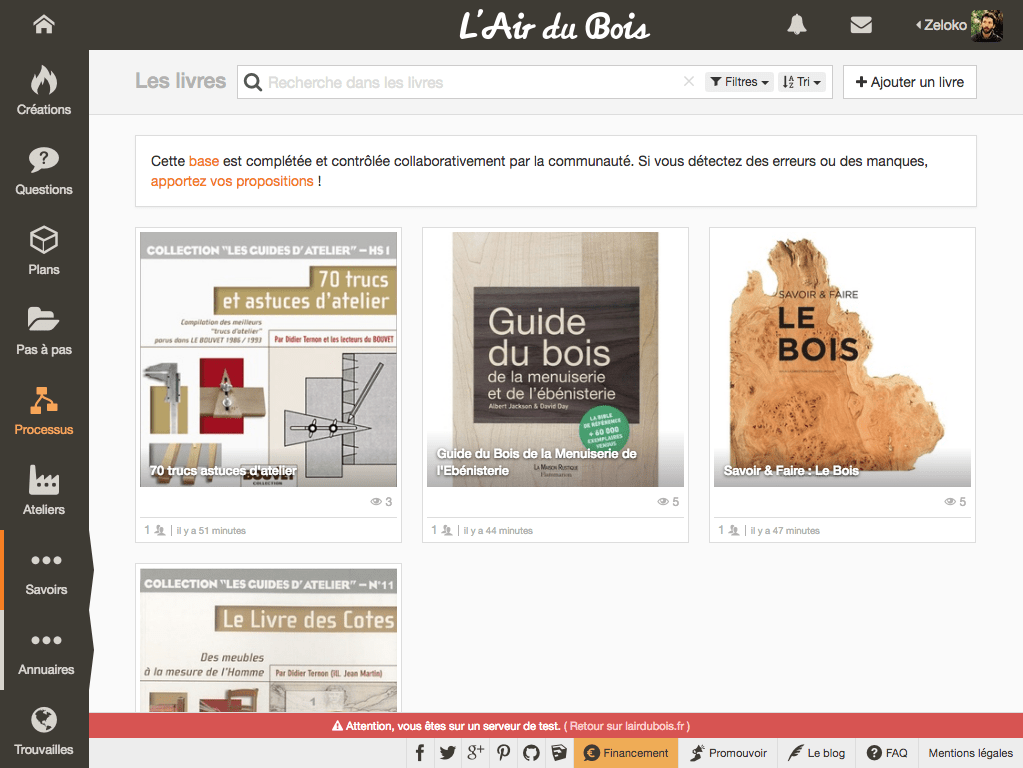Open '70 trucs astuces d'atelier' book cover
This screenshot has height=768, width=1023.
(268, 360)
